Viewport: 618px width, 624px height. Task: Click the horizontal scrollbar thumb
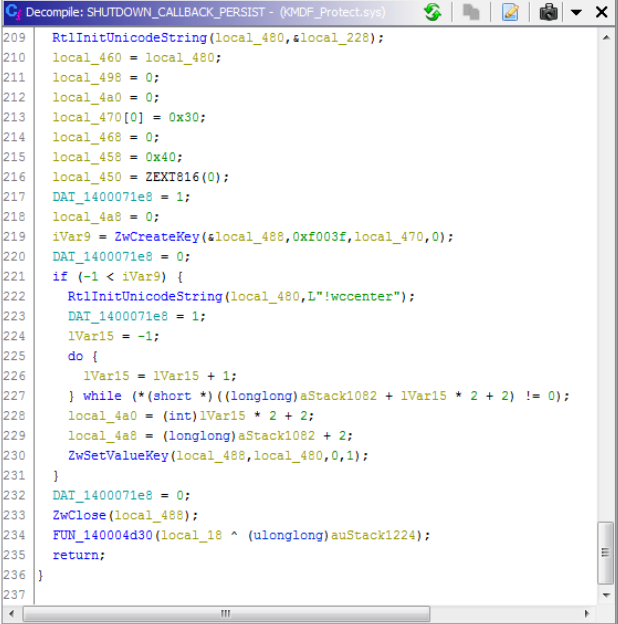click(x=228, y=613)
